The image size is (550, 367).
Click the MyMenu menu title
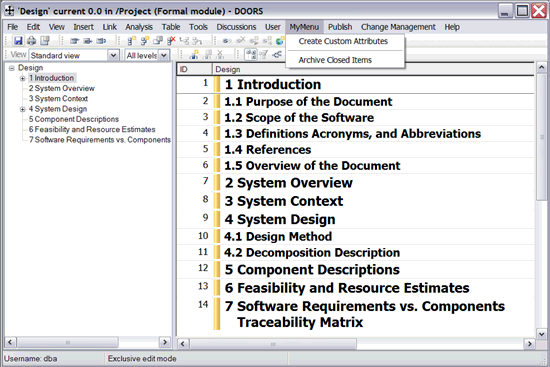point(304,27)
